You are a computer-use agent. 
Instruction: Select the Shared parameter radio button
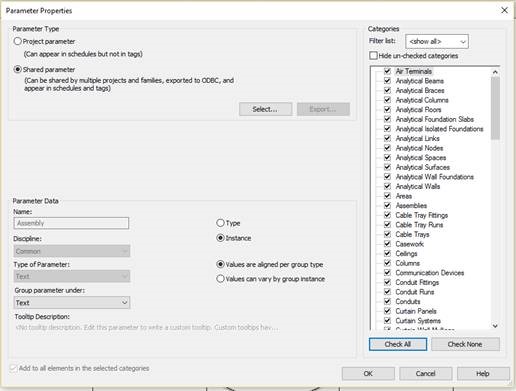[x=17, y=69]
